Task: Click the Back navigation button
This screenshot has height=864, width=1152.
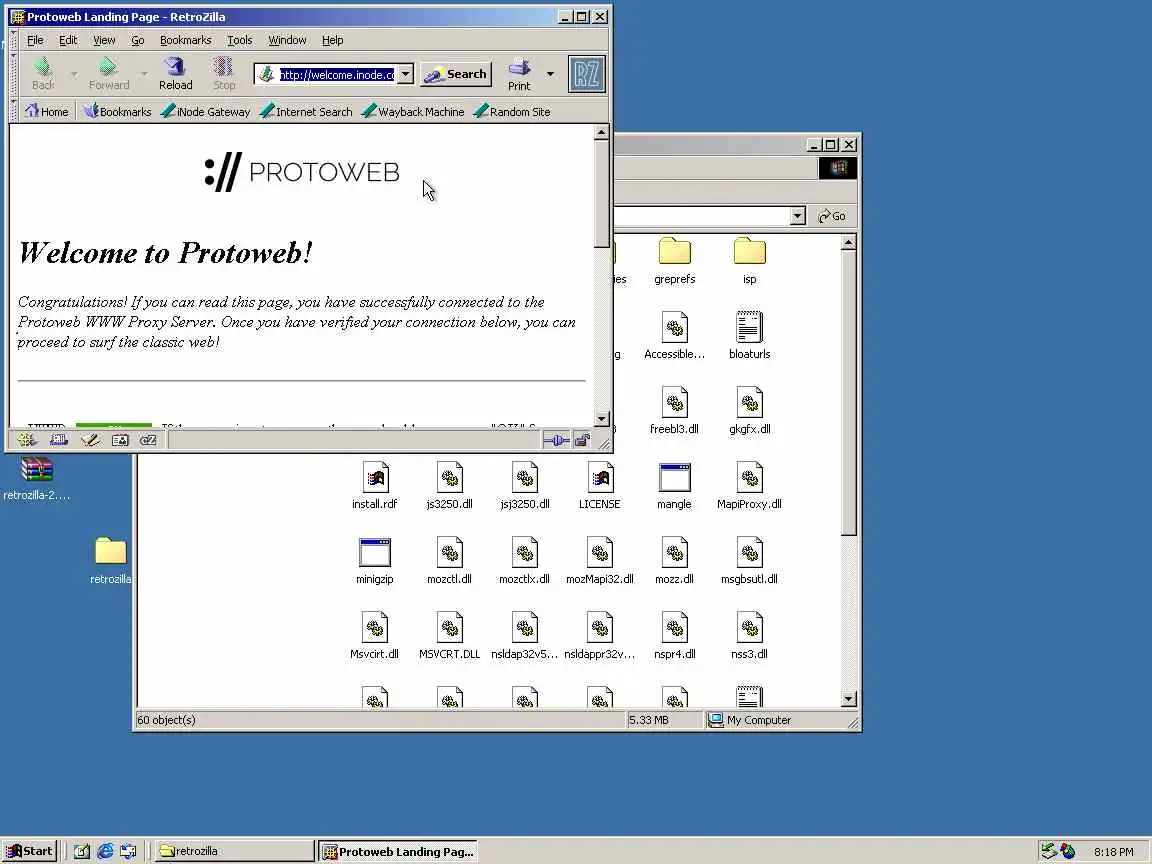Action: [43, 73]
